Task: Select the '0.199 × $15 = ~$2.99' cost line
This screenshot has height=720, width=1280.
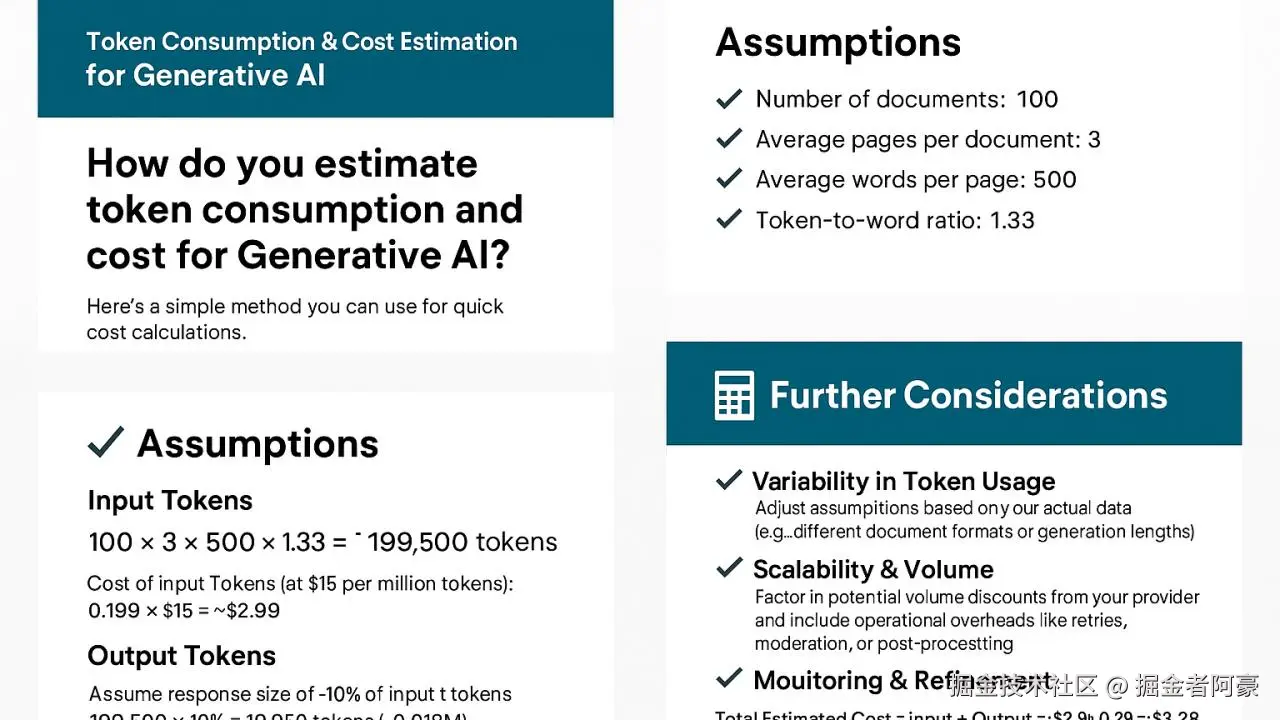Action: 183,609
